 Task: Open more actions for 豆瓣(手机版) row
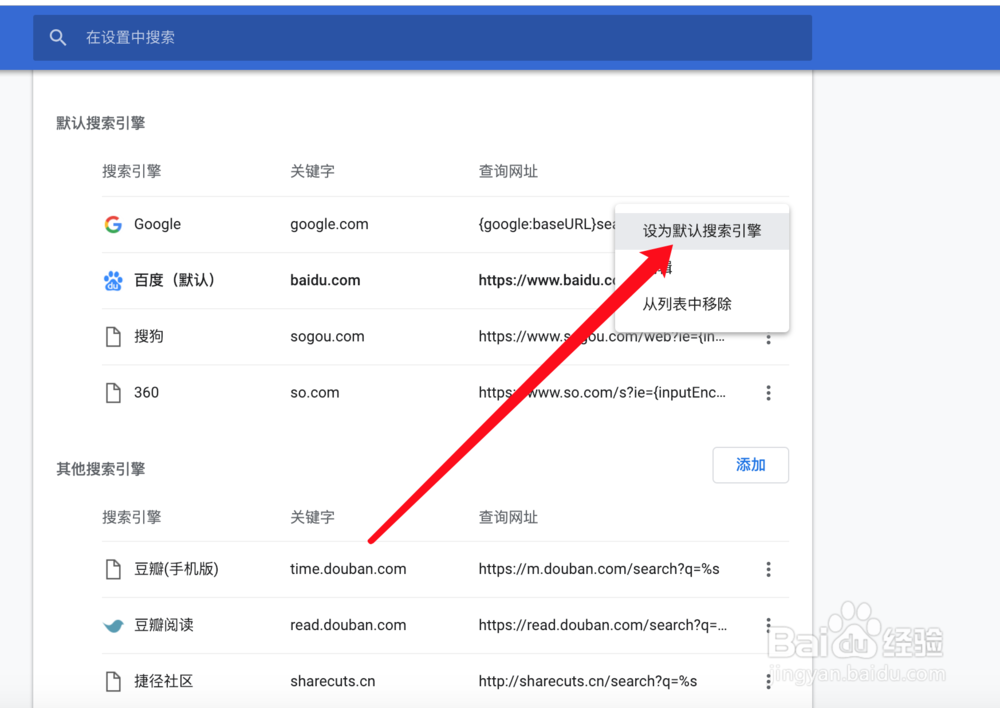(768, 569)
